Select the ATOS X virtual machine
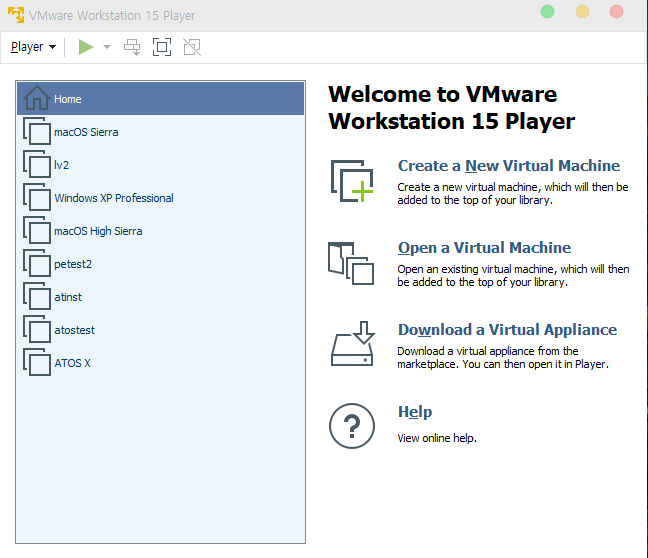Screen dimensions: 648x558 pos(160,363)
